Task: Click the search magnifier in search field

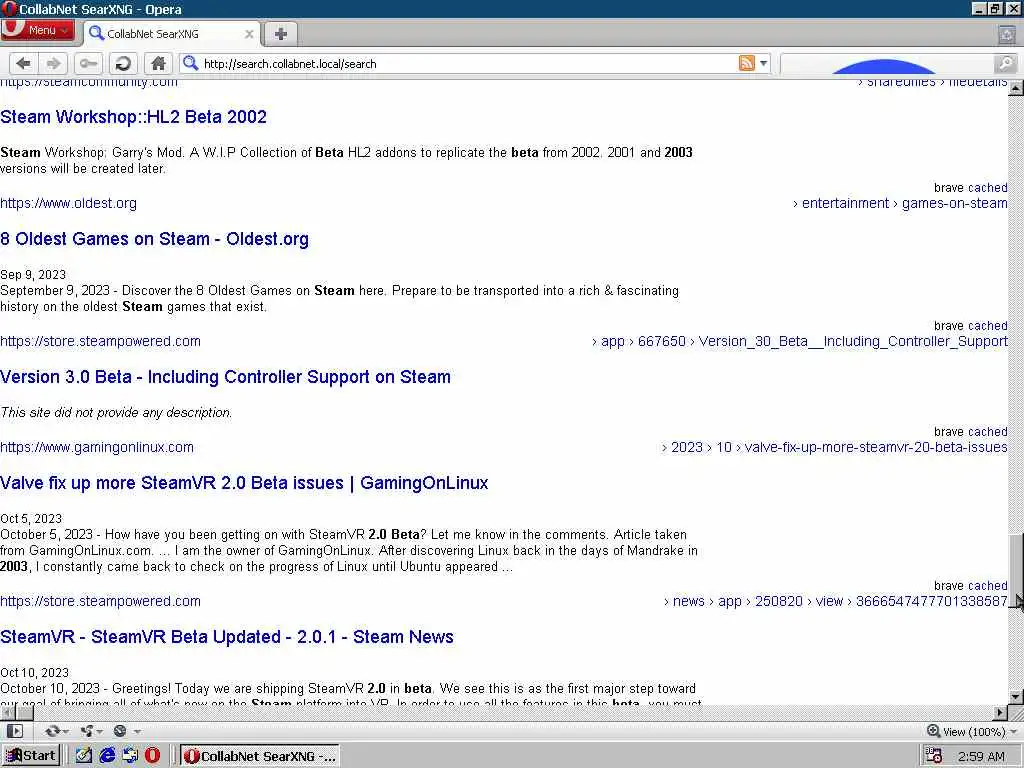Action: pyautogui.click(x=1006, y=63)
